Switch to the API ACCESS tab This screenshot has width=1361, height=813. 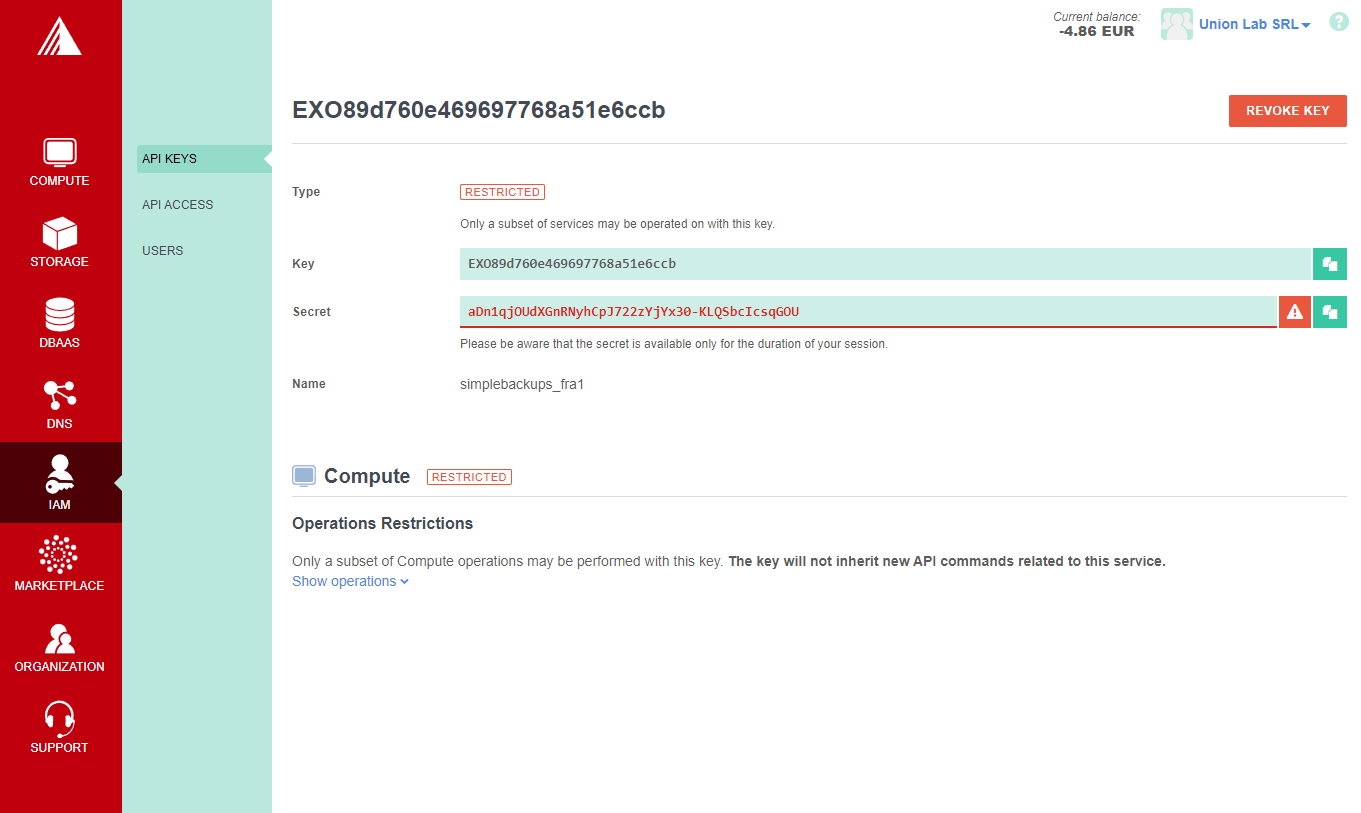click(x=177, y=204)
